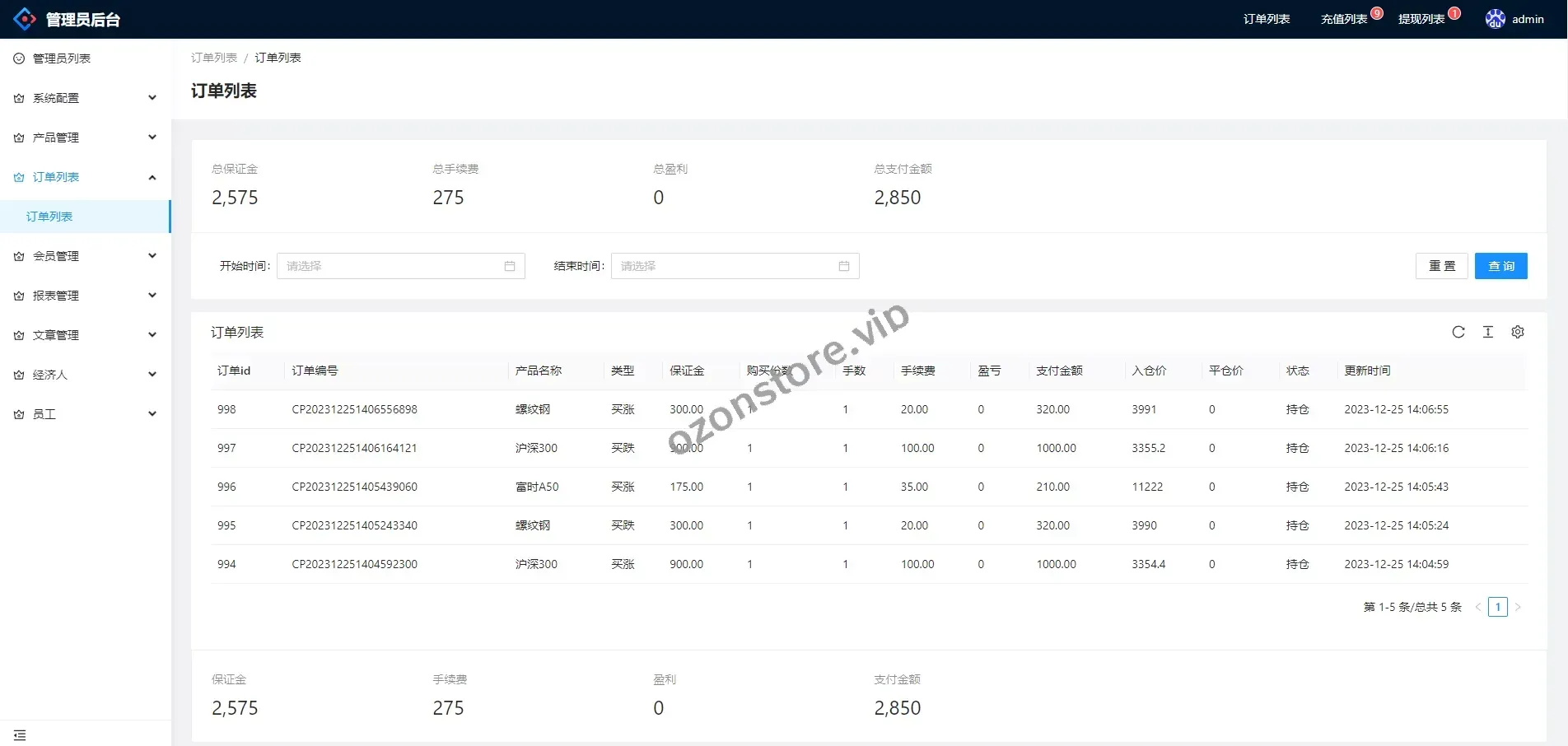Viewport: 1568px width, 746px height.
Task: Click the table refresh icon
Action: coord(1458,332)
